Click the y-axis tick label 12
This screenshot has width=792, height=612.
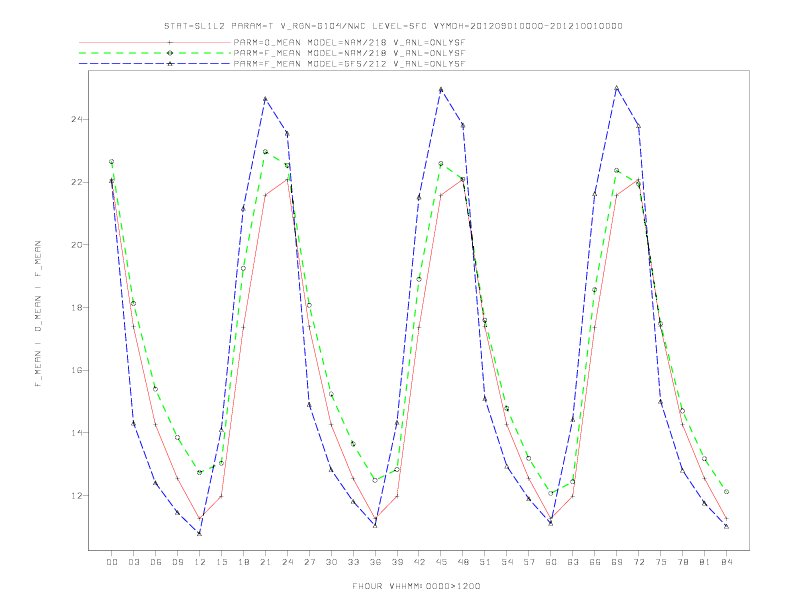pyautogui.click(x=77, y=495)
